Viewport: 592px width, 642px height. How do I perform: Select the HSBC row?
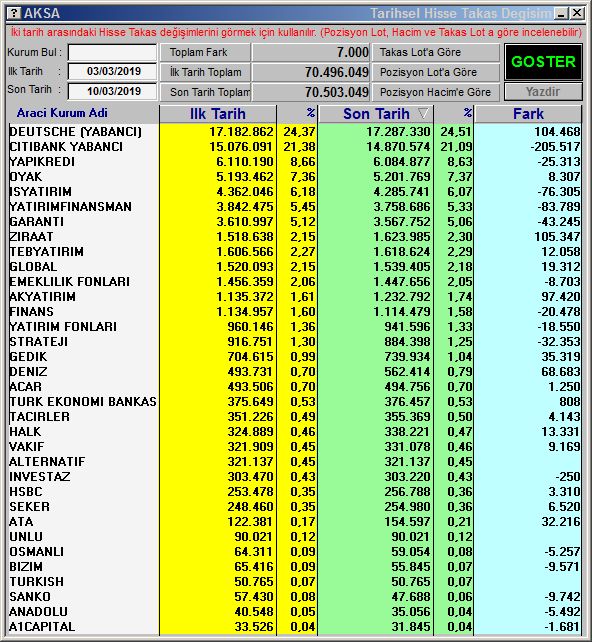click(295, 492)
